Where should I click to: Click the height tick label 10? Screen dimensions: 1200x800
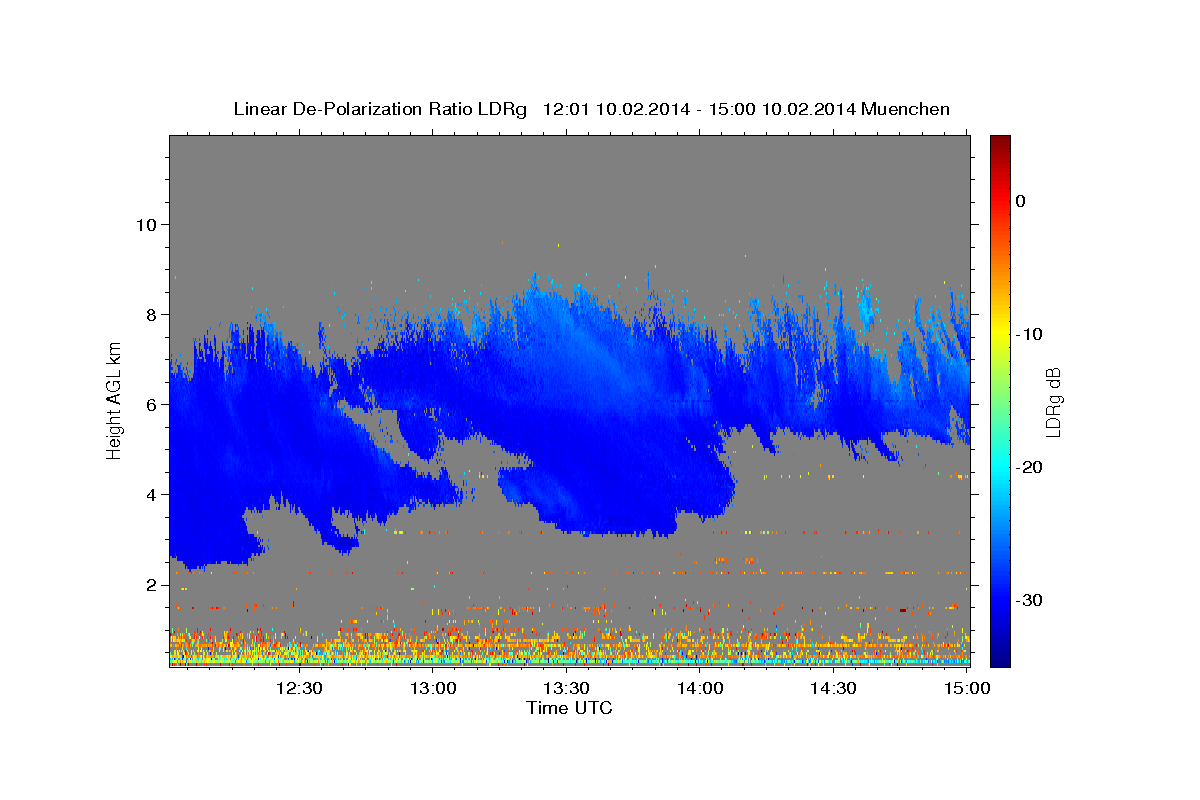147,224
